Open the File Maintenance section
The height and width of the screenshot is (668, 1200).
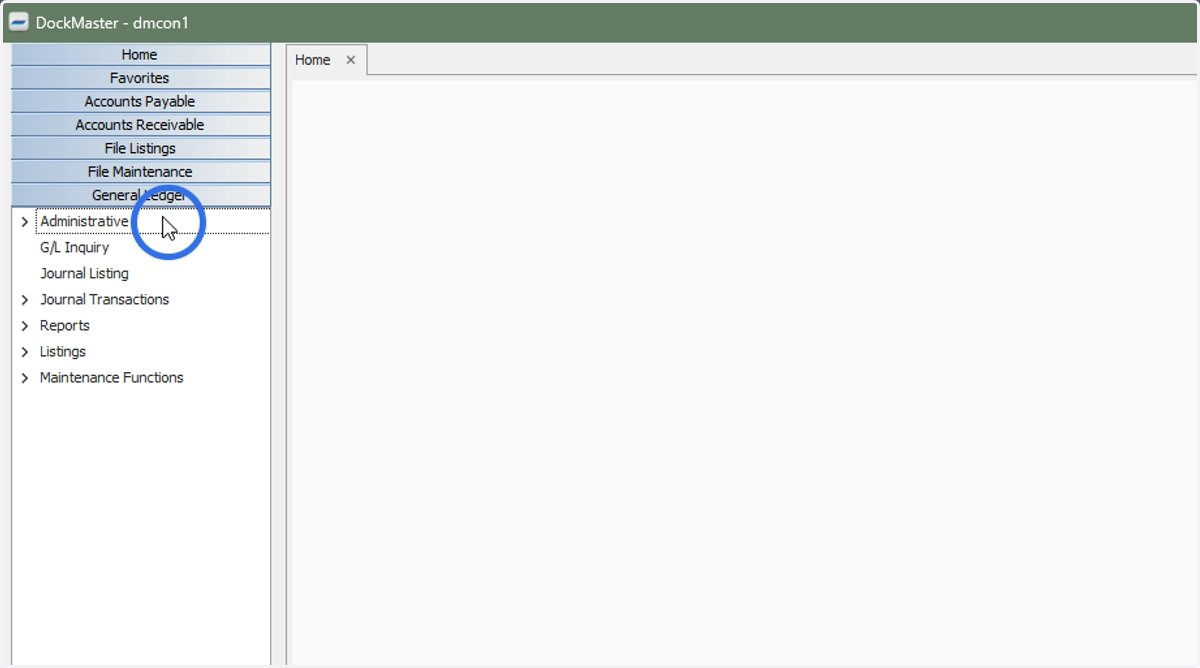140,172
